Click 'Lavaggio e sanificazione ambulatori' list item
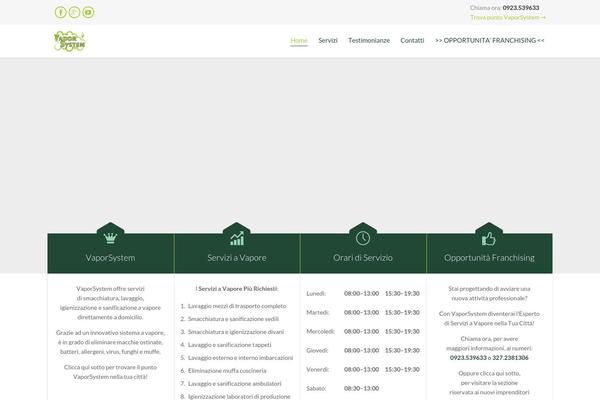This screenshot has height=400, width=600. (235, 384)
